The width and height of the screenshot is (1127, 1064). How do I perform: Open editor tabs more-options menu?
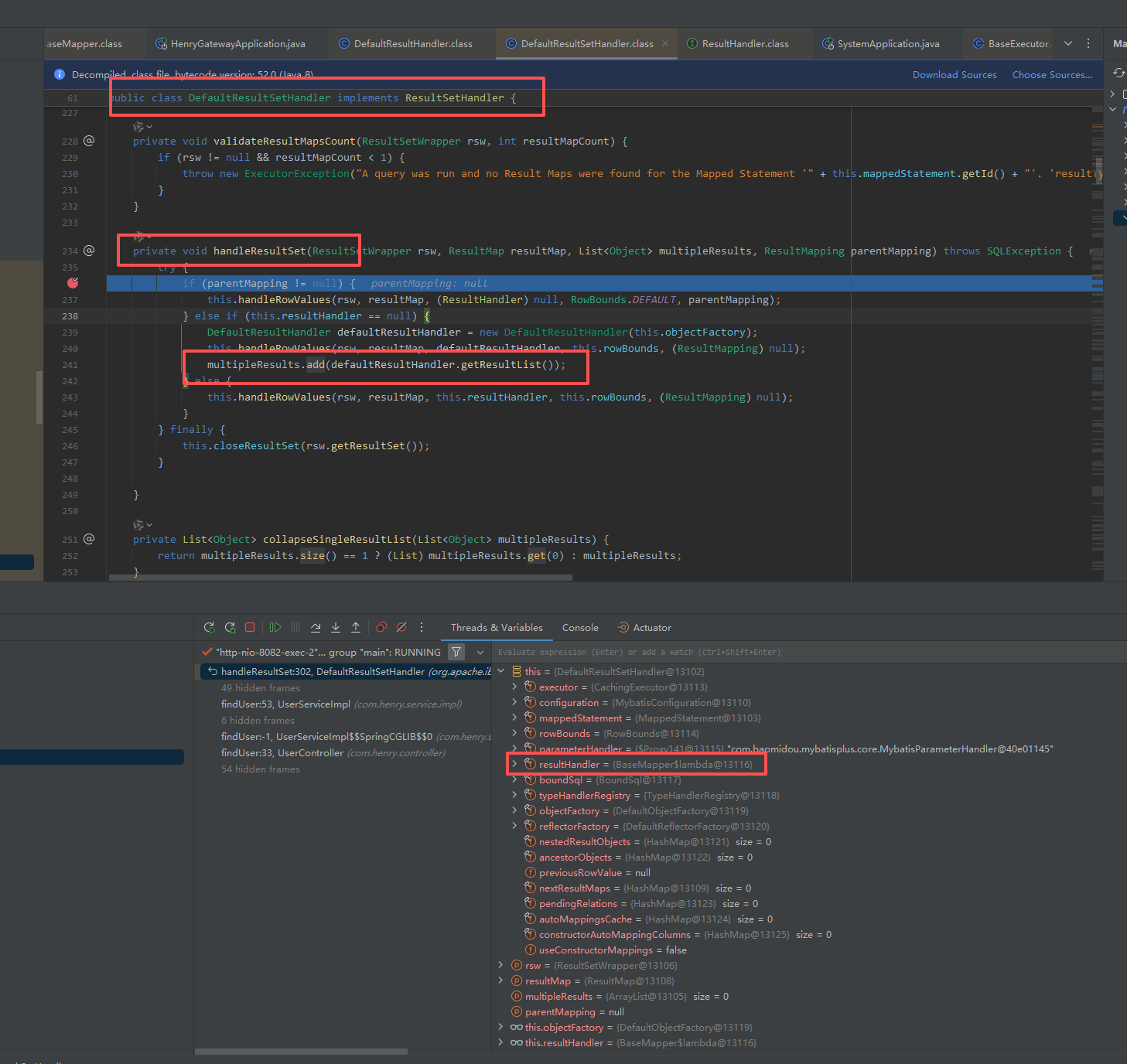click(1088, 43)
